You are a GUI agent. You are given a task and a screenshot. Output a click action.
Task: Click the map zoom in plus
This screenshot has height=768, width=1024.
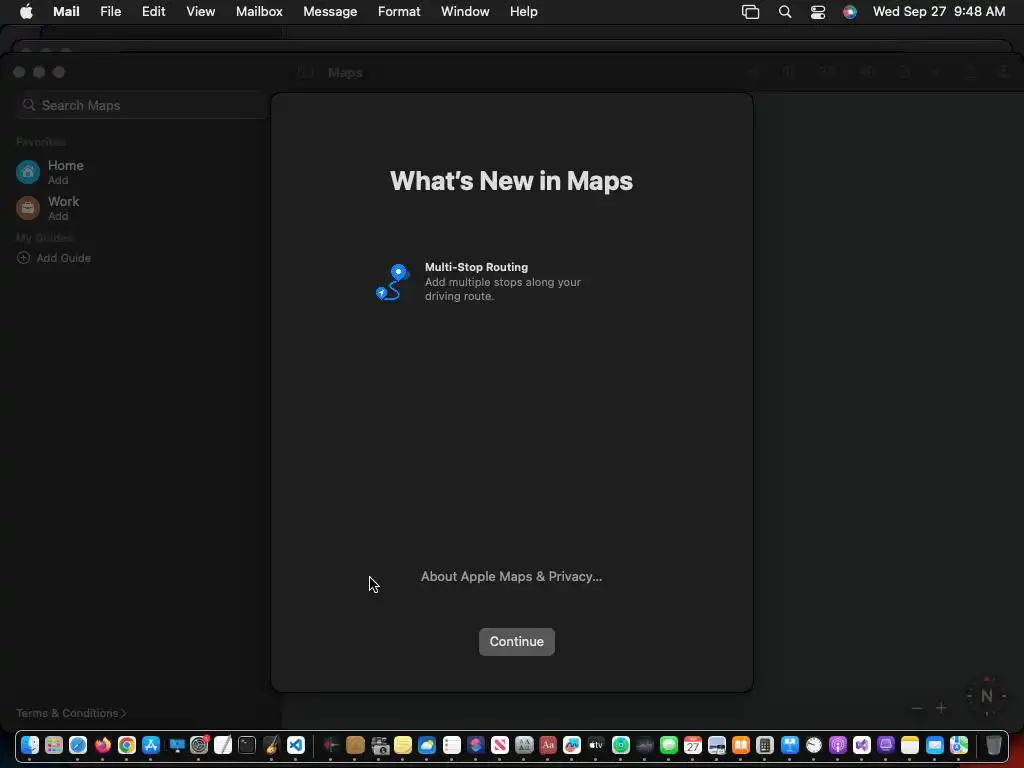point(941,708)
